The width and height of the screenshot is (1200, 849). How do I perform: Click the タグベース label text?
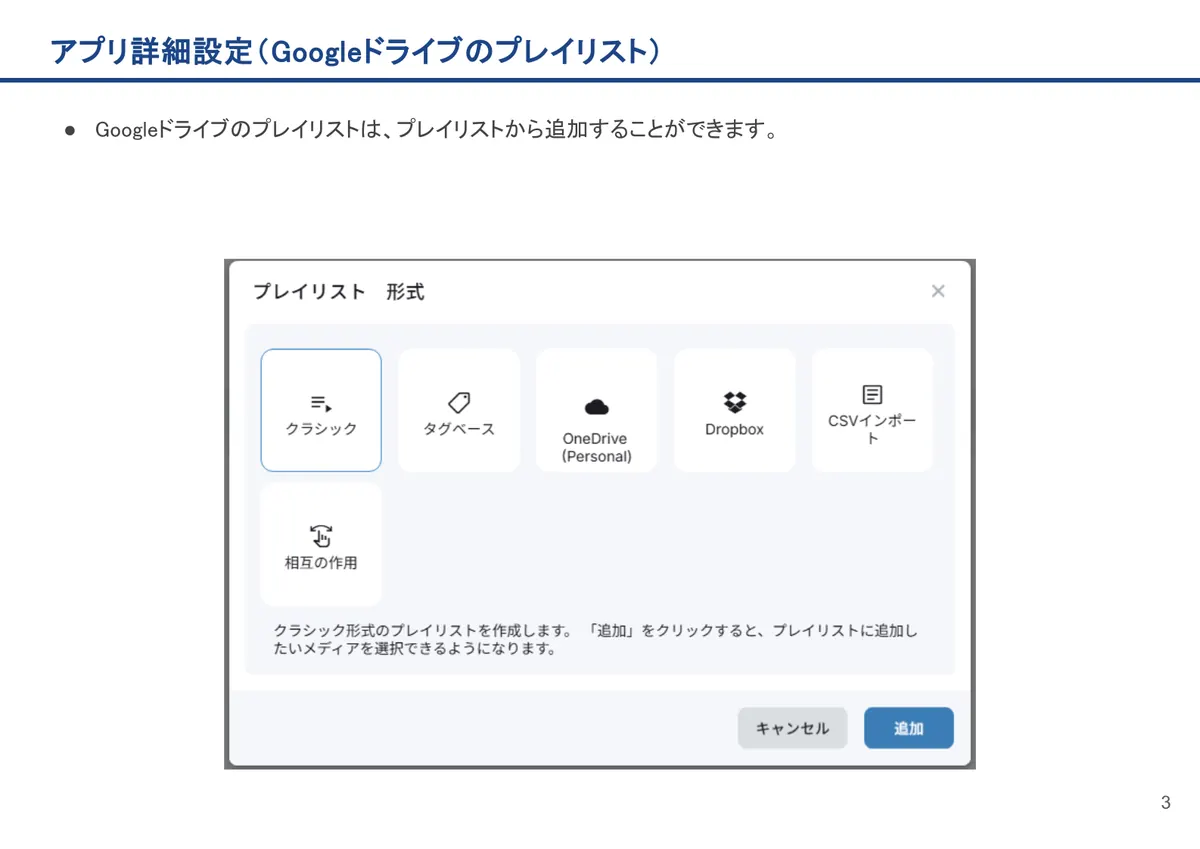pyautogui.click(x=459, y=429)
